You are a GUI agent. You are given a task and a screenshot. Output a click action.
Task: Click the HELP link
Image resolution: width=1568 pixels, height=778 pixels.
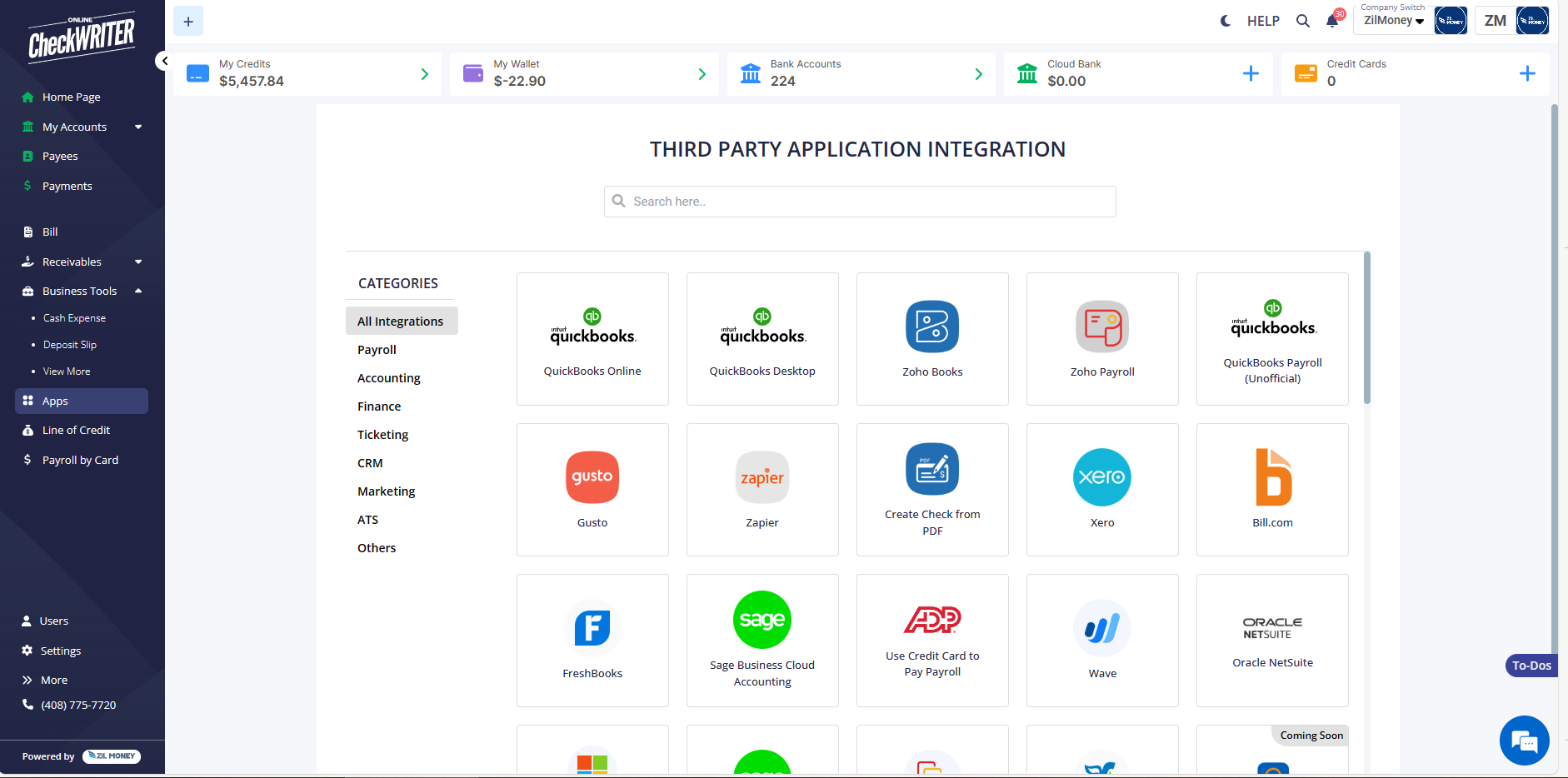1263,21
